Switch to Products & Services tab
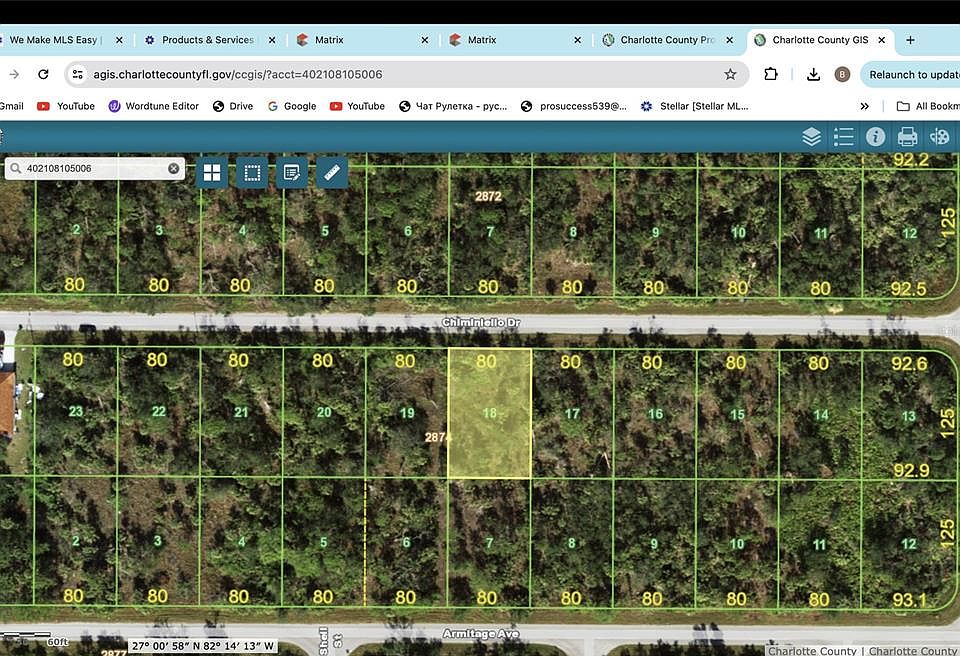 point(208,40)
